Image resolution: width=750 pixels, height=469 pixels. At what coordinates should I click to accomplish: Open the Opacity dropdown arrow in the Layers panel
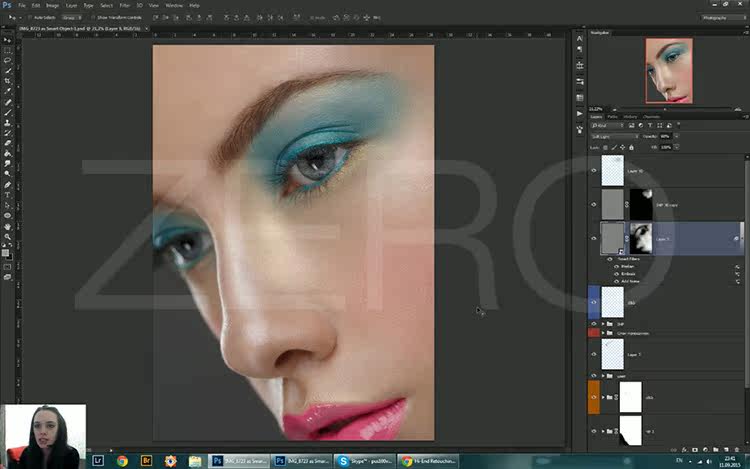pyautogui.click(x=676, y=137)
